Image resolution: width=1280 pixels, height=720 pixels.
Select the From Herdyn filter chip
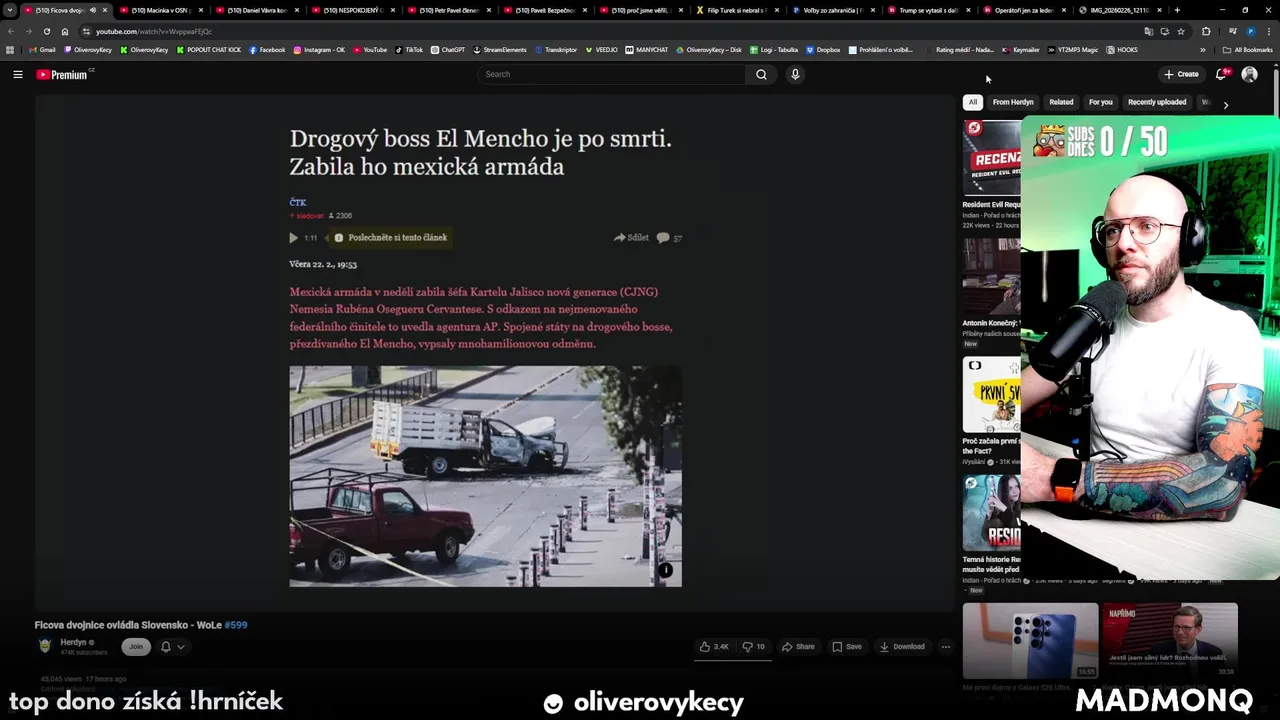1013,102
